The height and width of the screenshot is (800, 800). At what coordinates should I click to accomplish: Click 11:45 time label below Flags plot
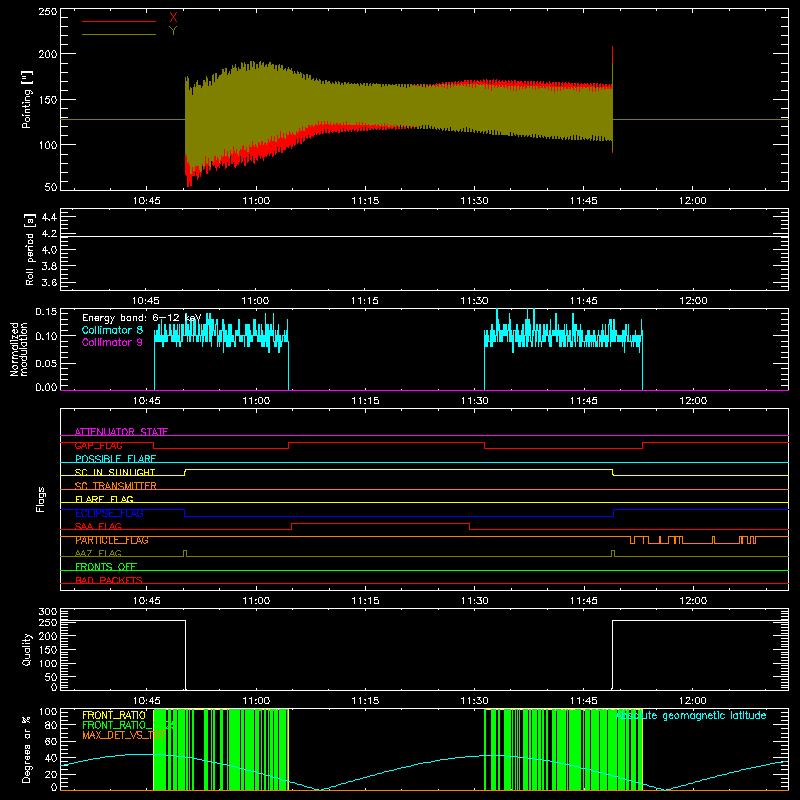pos(584,601)
